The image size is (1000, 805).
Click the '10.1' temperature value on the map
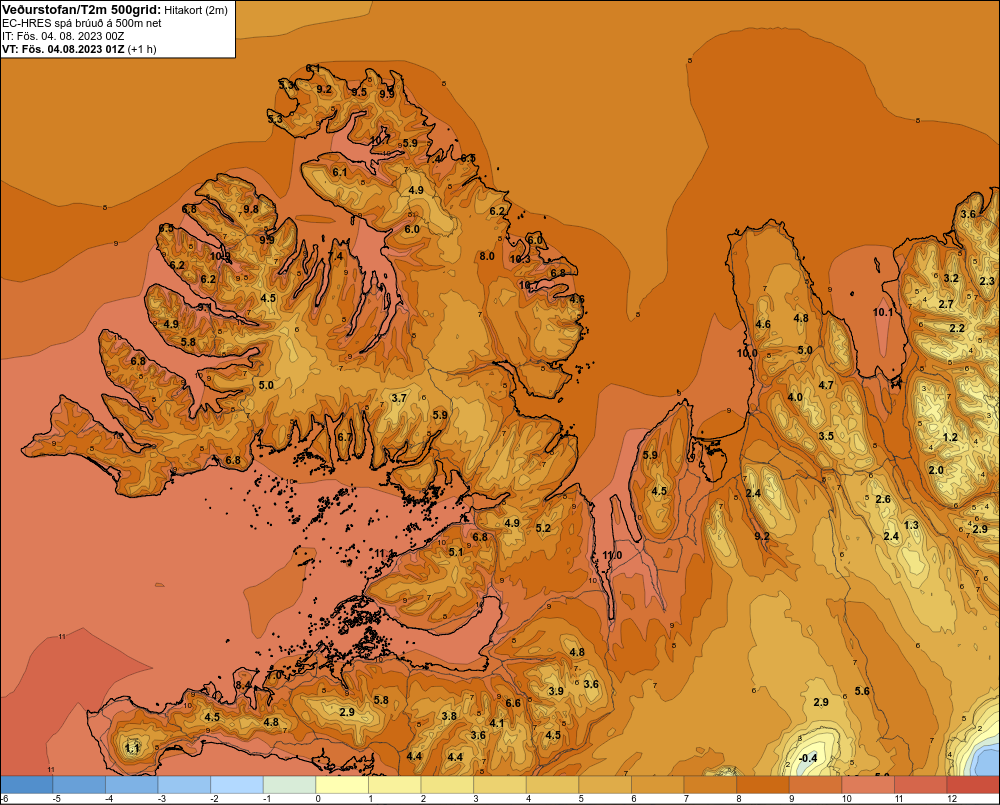click(883, 312)
